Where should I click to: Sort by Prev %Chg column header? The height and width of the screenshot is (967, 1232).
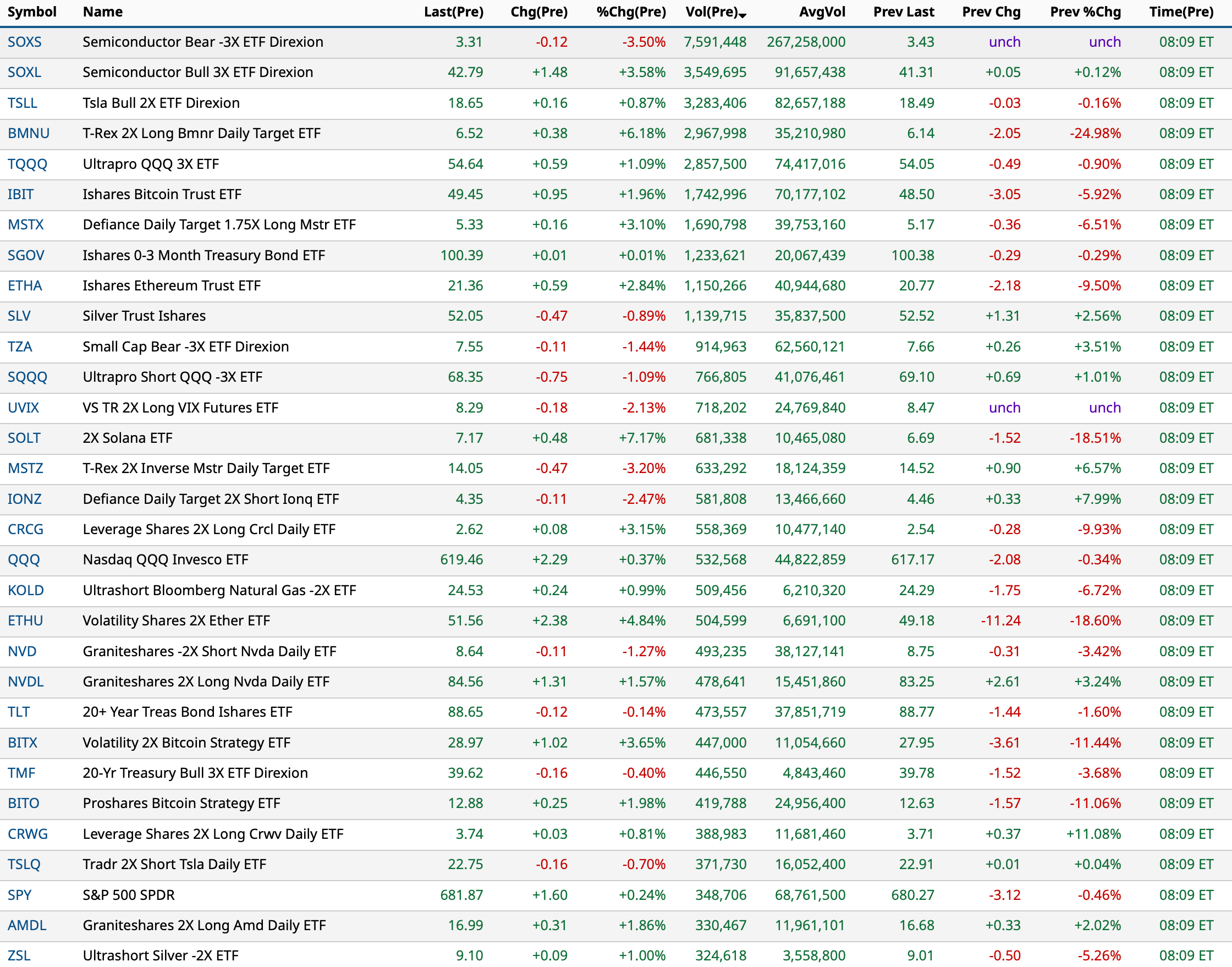point(1085,12)
